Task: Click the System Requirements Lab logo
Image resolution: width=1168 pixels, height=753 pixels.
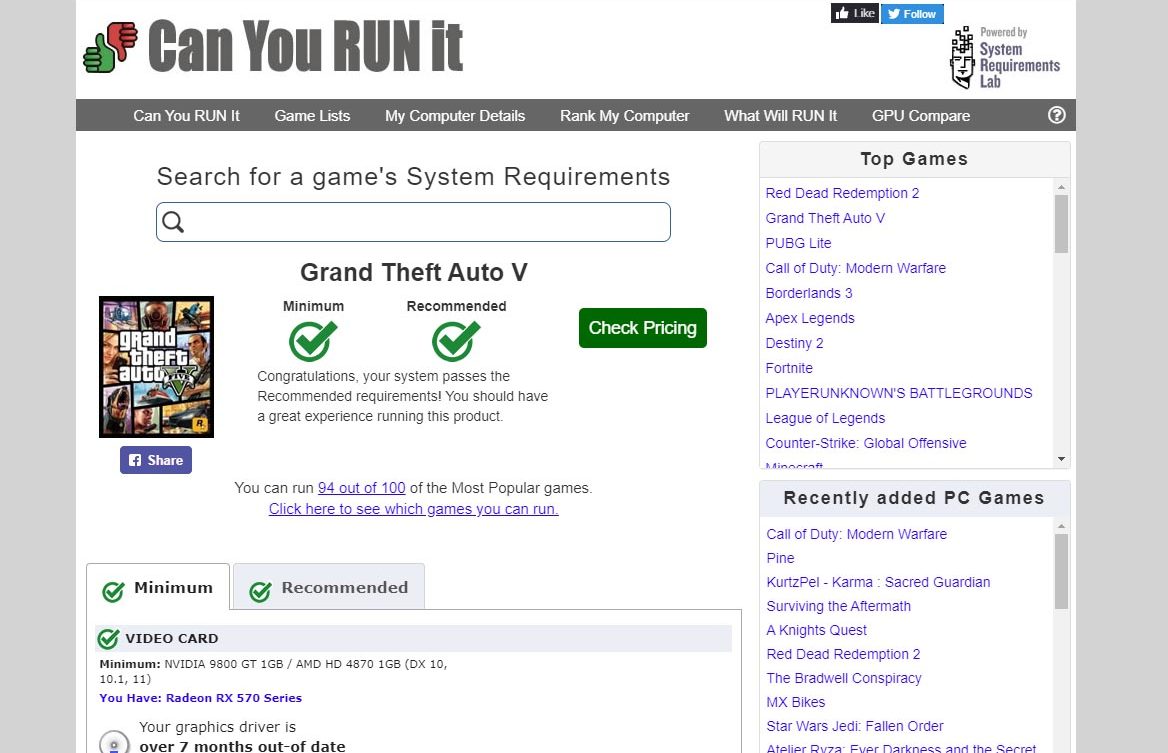Action: pyautogui.click(x=1004, y=57)
